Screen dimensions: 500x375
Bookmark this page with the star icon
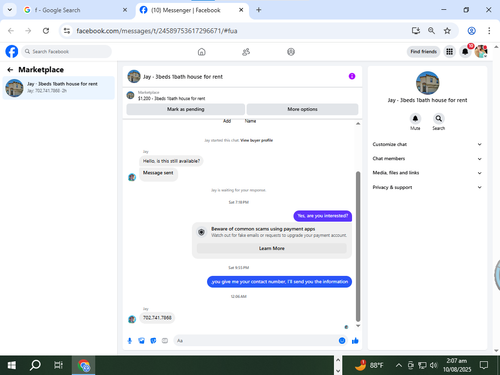coord(447,31)
